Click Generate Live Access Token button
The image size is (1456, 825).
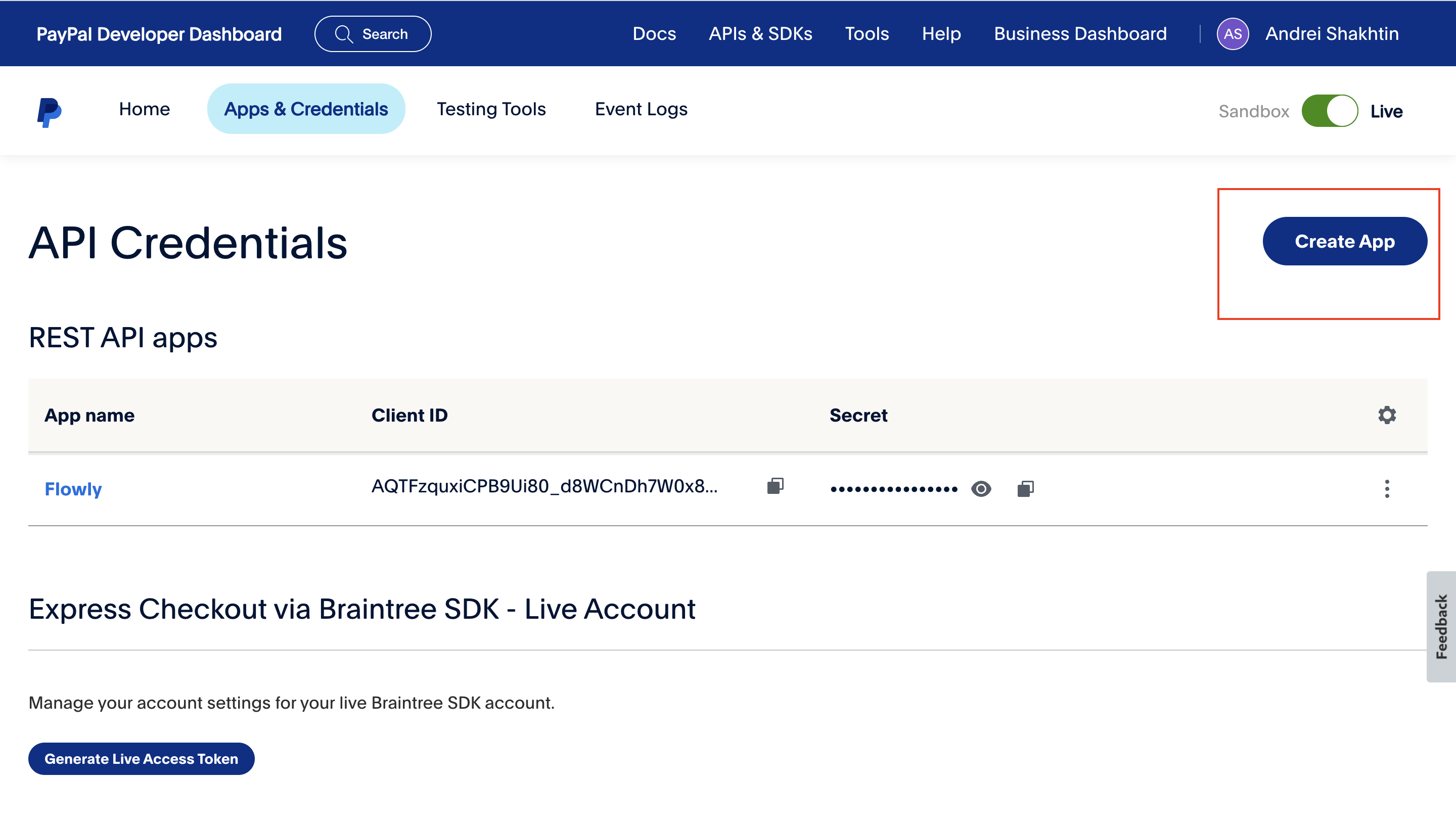pyautogui.click(x=141, y=758)
